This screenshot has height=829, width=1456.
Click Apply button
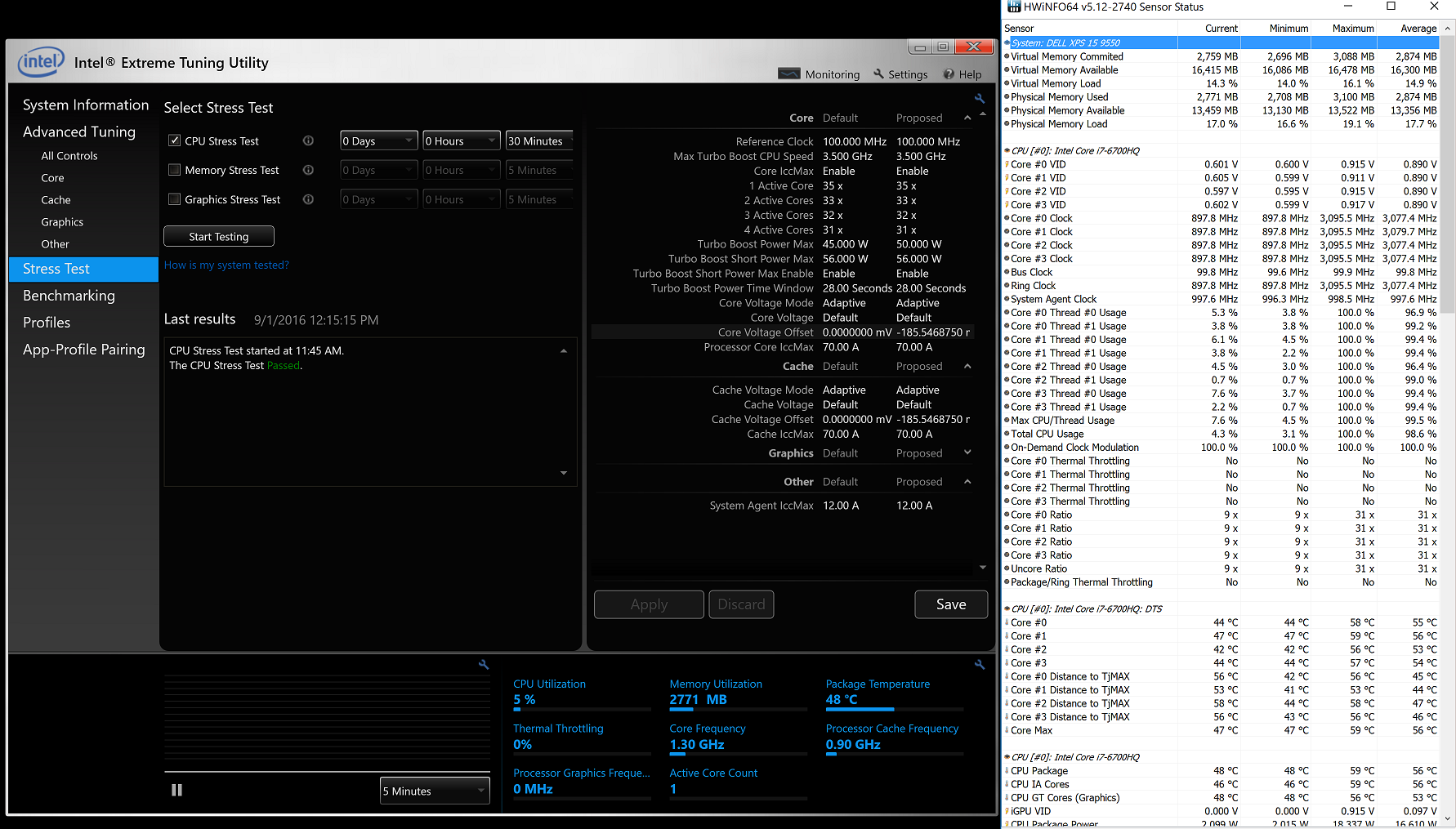(x=649, y=604)
